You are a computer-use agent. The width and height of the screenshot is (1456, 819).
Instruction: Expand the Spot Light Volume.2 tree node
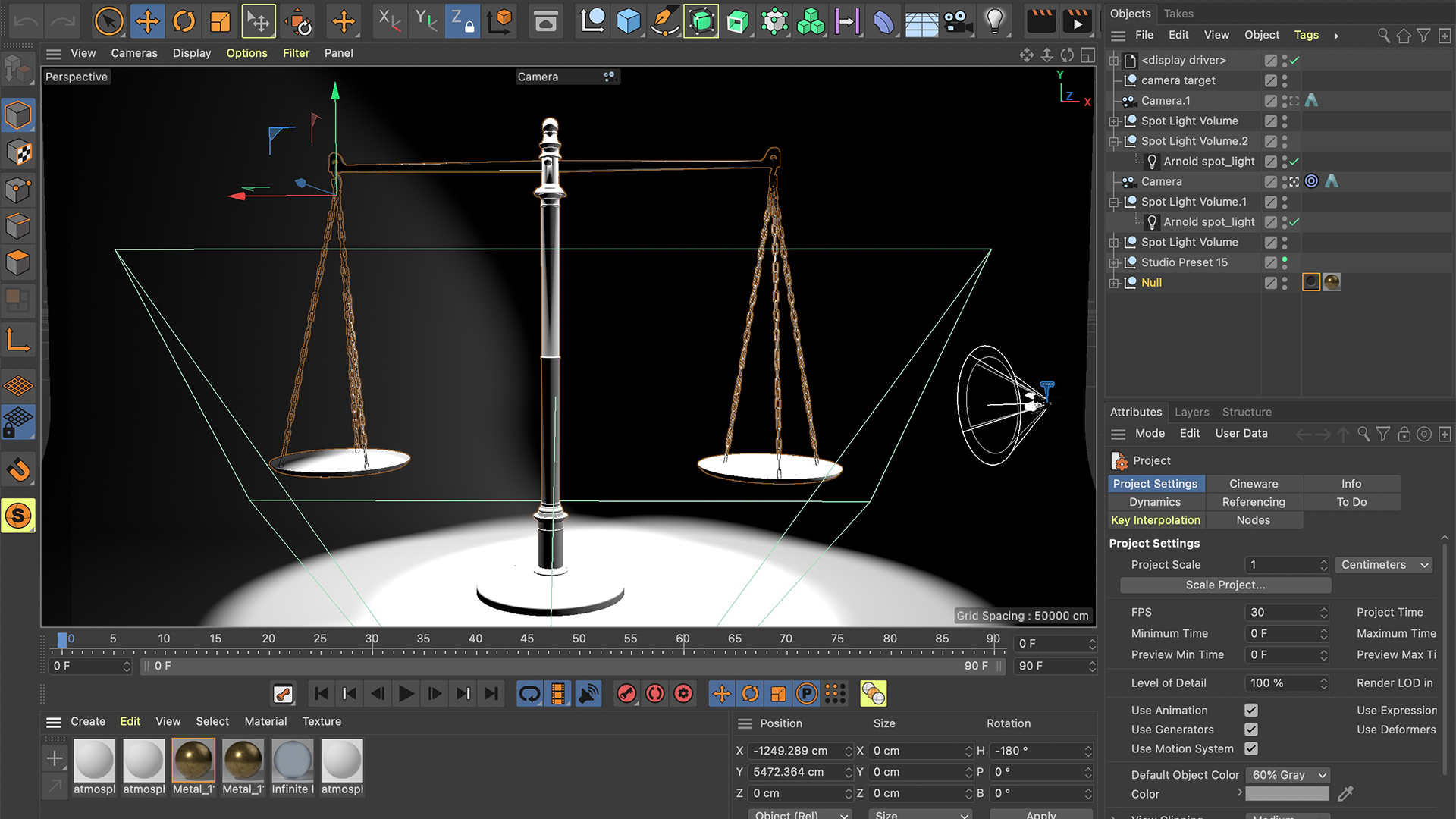click(1114, 141)
